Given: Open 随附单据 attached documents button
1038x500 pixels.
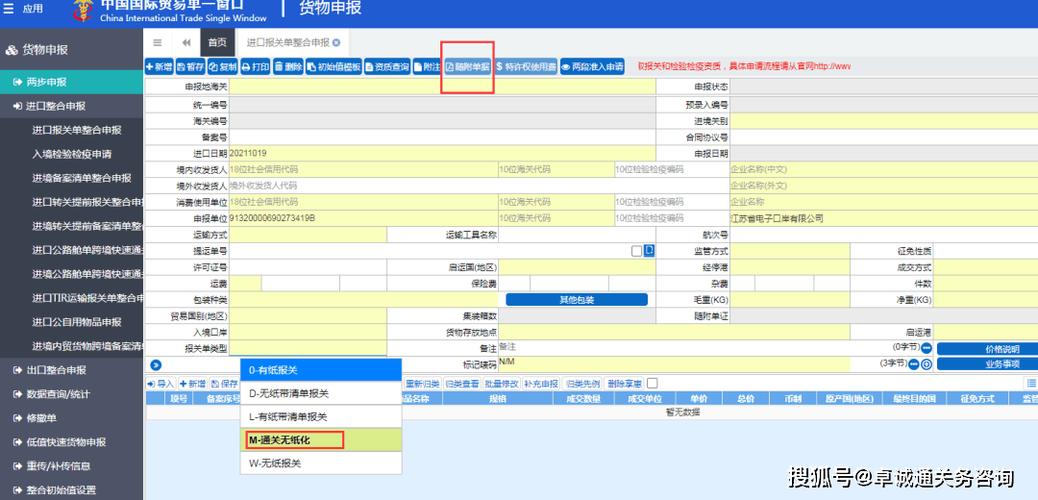Looking at the screenshot, I should click(x=467, y=67).
